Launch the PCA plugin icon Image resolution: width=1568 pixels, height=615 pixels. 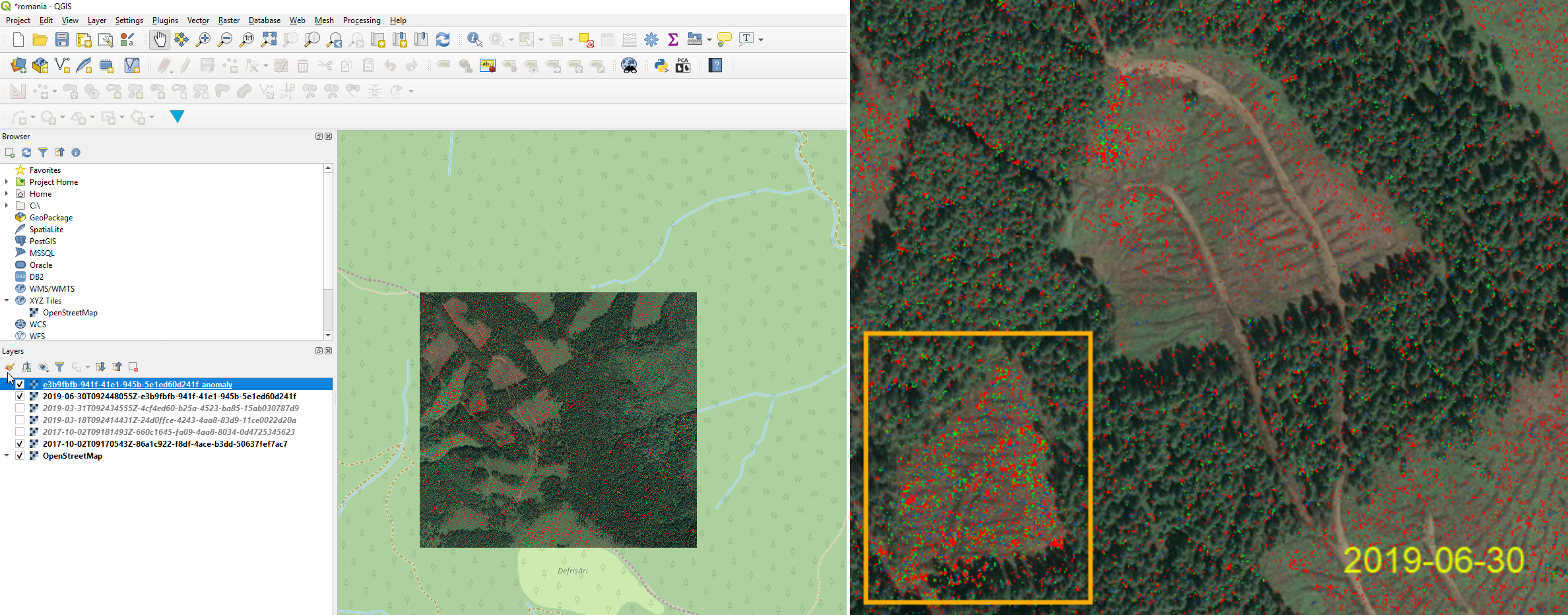click(x=683, y=65)
